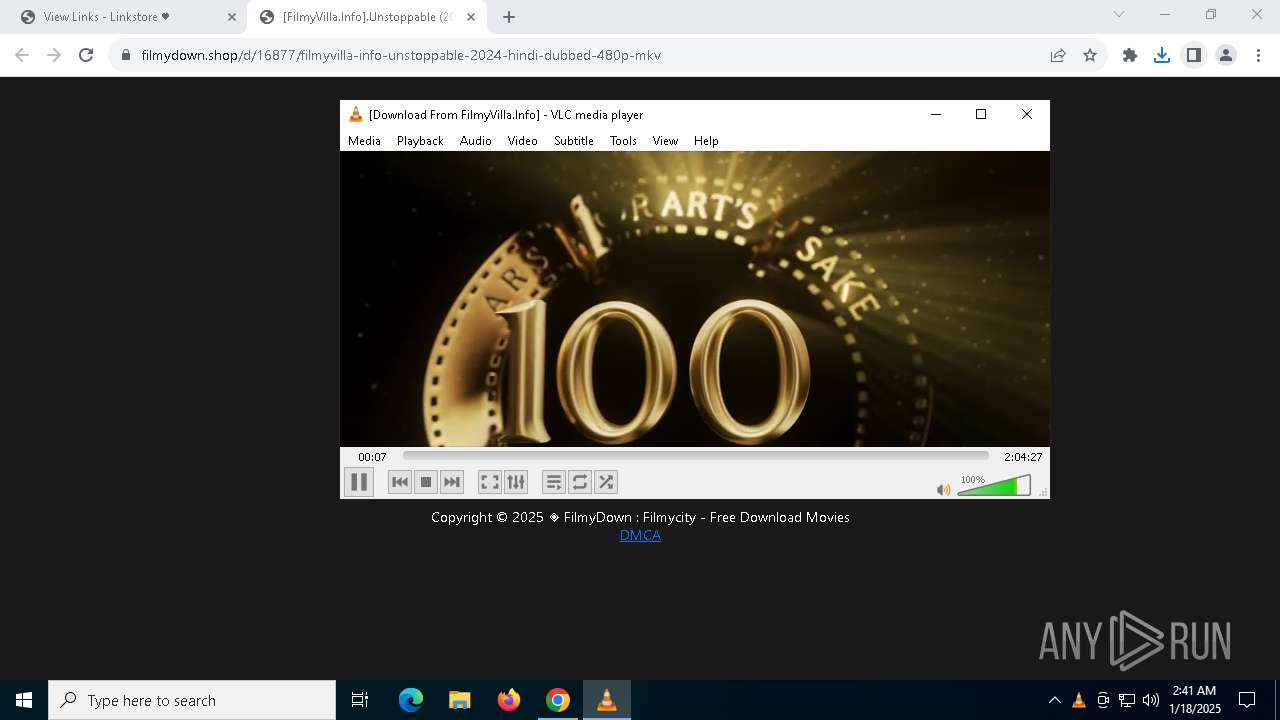Skip to next media track
The height and width of the screenshot is (720, 1280).
(452, 482)
